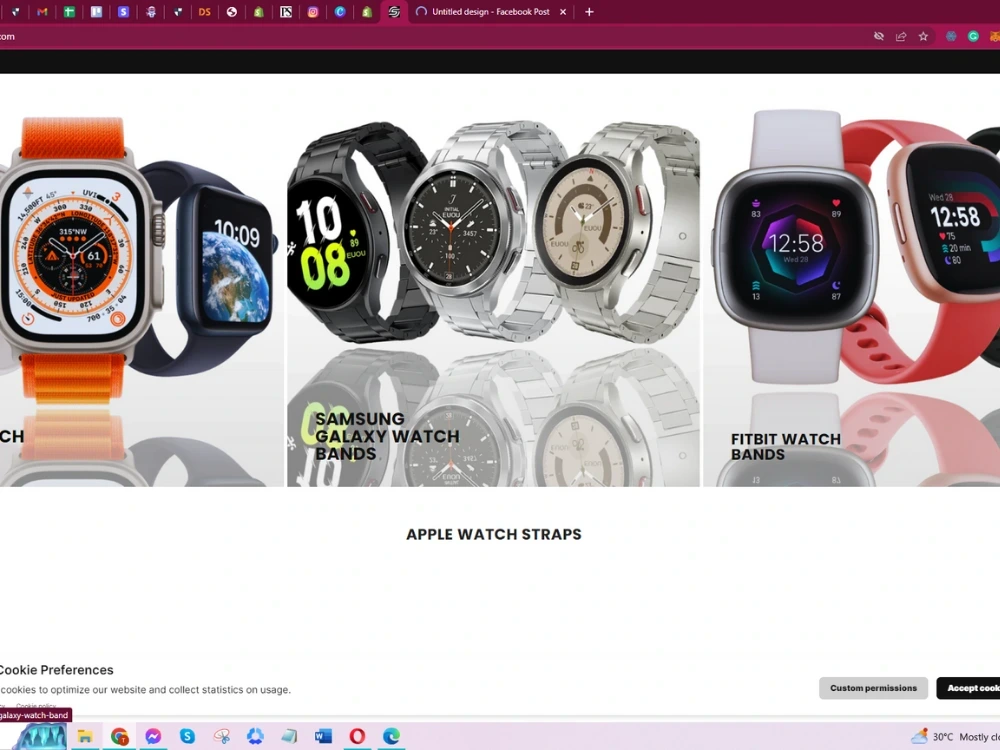Launch Opera browser from the taskbar

(x=357, y=737)
